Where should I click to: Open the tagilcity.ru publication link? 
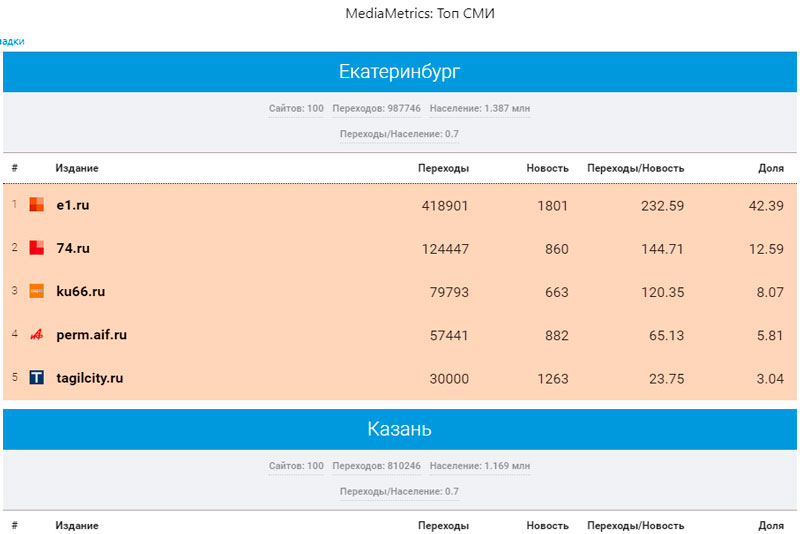click(90, 378)
